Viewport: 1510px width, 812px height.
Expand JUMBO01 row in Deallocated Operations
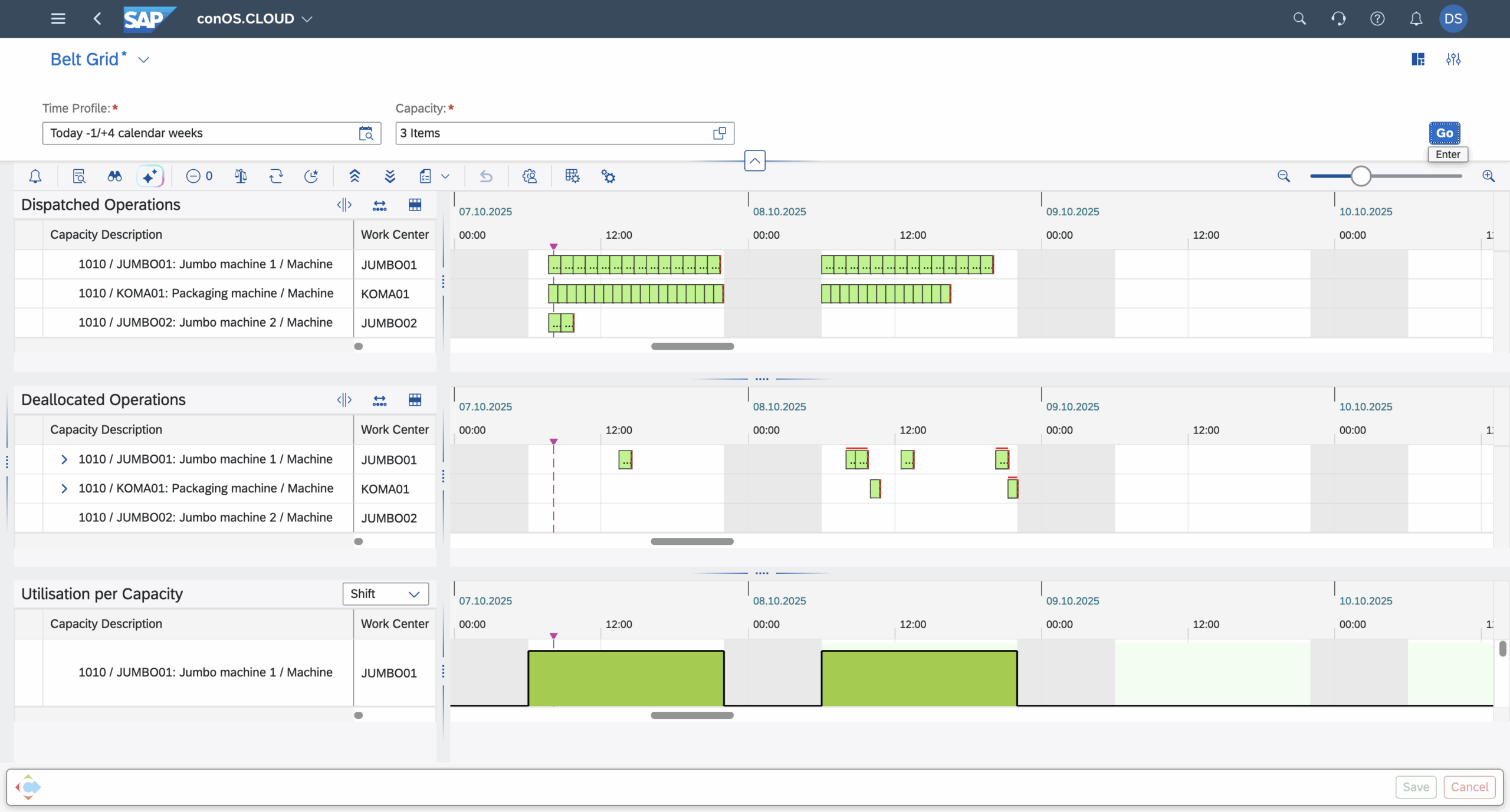[64, 459]
